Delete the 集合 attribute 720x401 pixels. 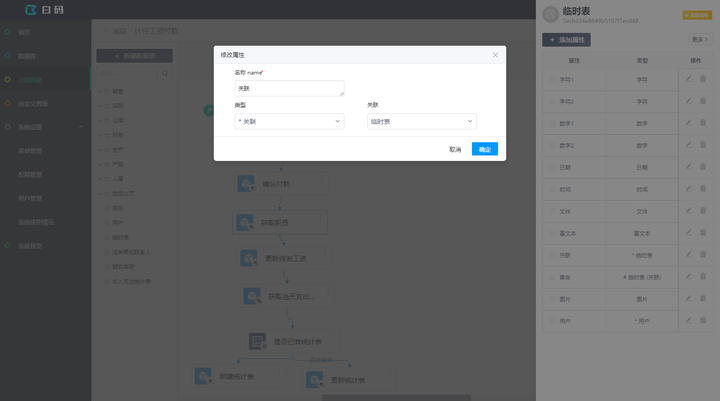pos(703,277)
